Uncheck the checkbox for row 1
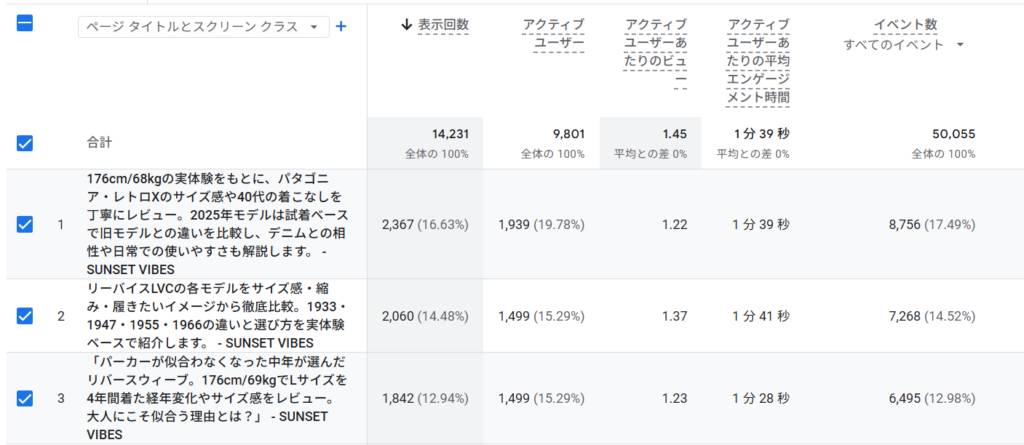The height and width of the screenshot is (445, 1024). (25, 224)
